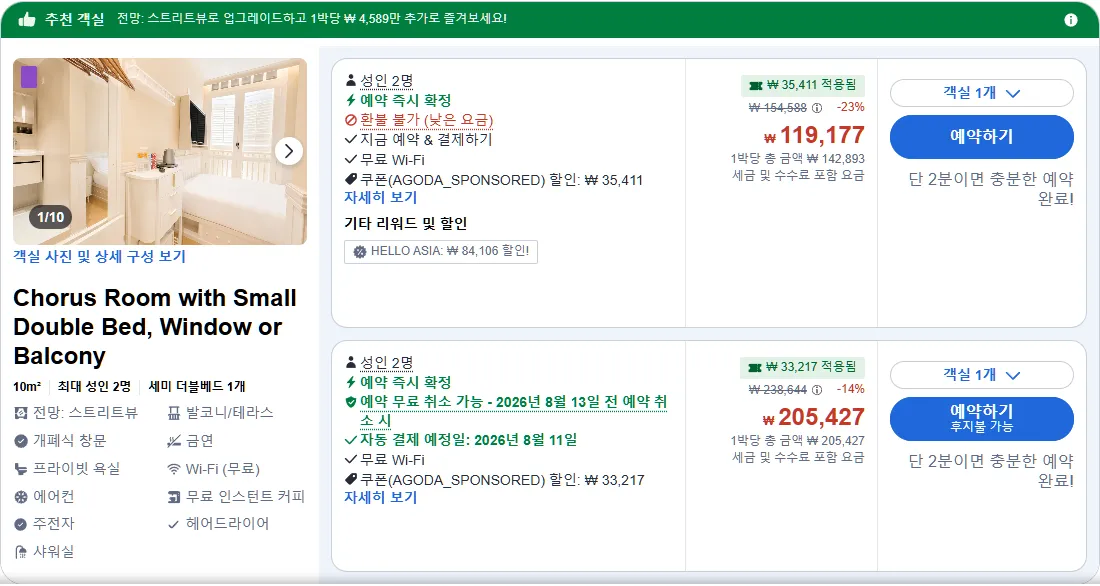Image resolution: width=1100 pixels, height=586 pixels.
Task: Click the HELLO ASIA ₩84,106 discount tag
Action: coord(441,251)
